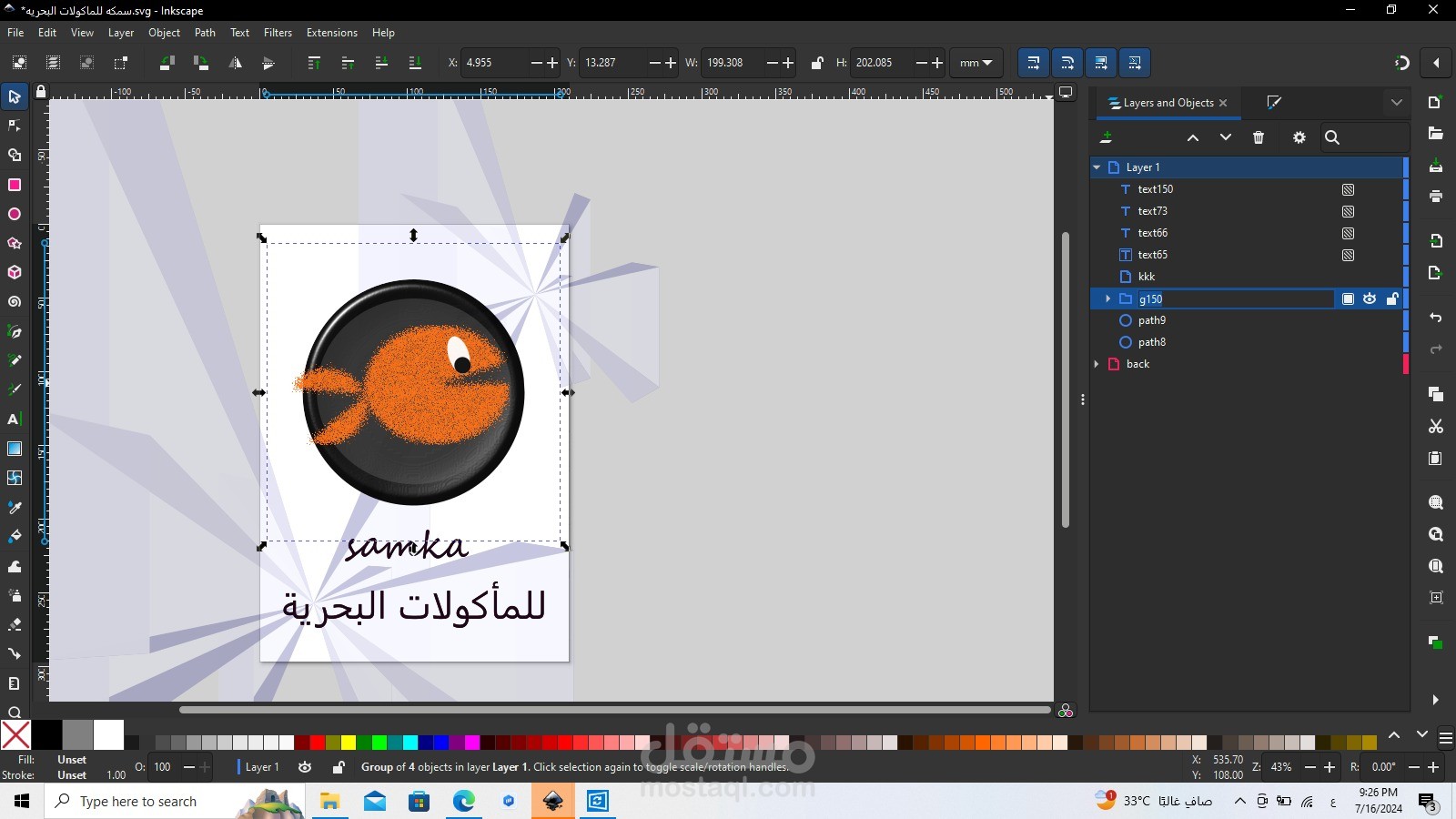Select the Ellipse tool
Screen dimensions: 1456x819
pyautogui.click(x=15, y=214)
